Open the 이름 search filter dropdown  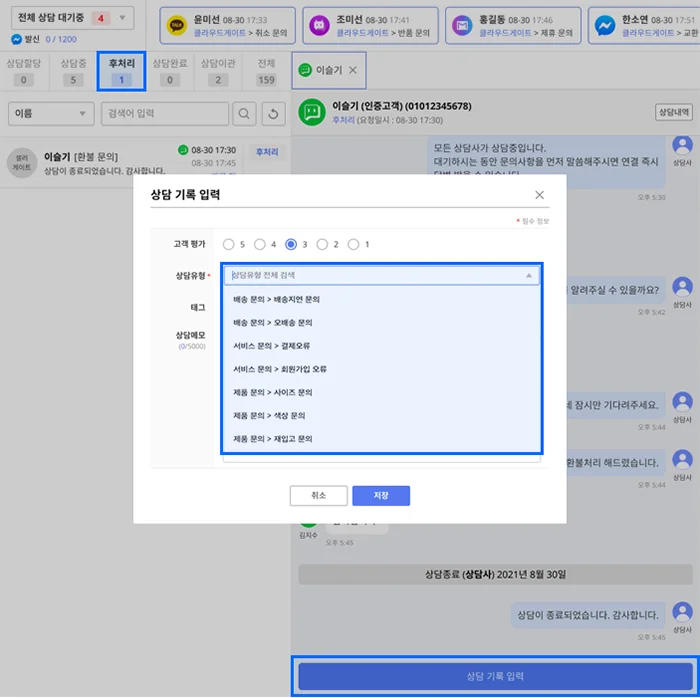click(51, 113)
